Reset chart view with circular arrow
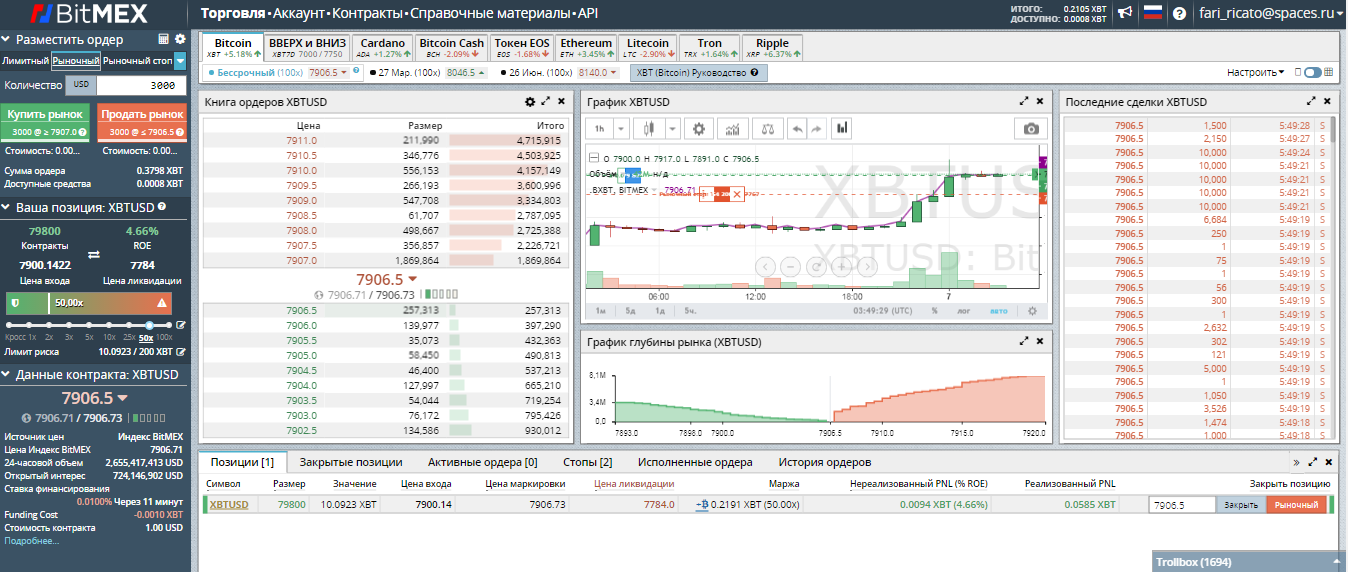1348x572 pixels. [816, 266]
